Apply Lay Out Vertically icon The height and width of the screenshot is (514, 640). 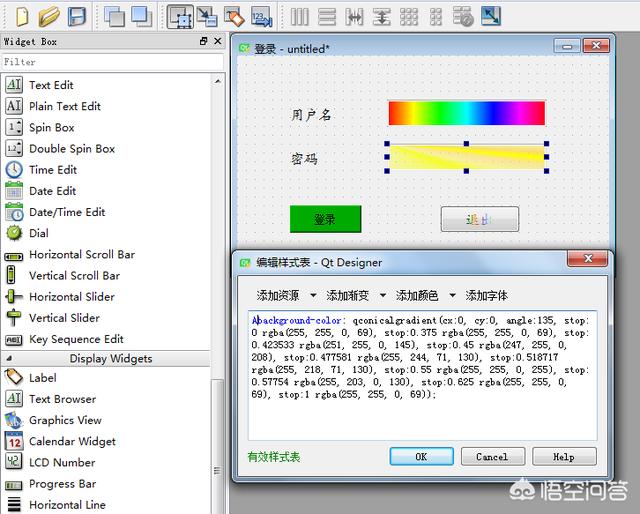[x=327, y=17]
